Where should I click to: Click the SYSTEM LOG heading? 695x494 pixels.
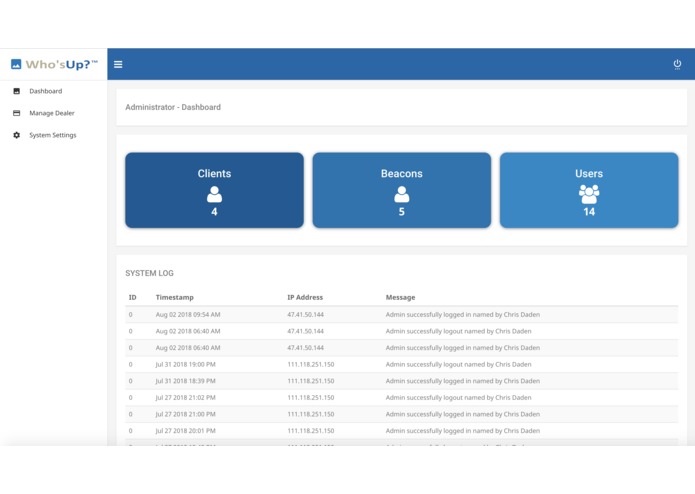coord(149,273)
